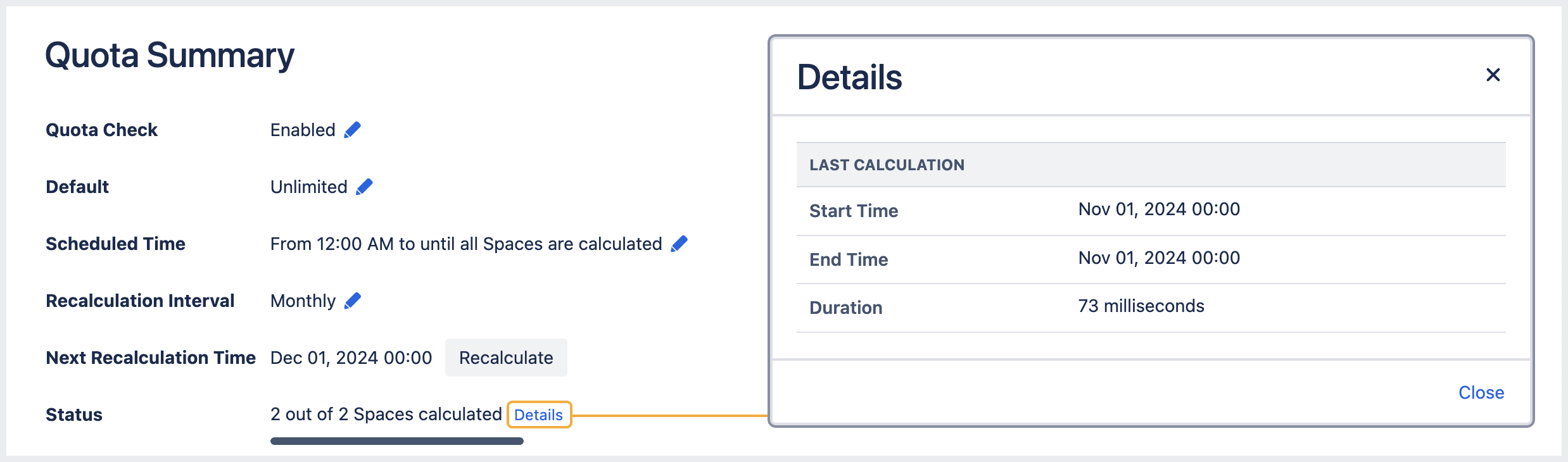Select the Quota Summary page title
This screenshot has width=1568, height=462.
(x=170, y=56)
